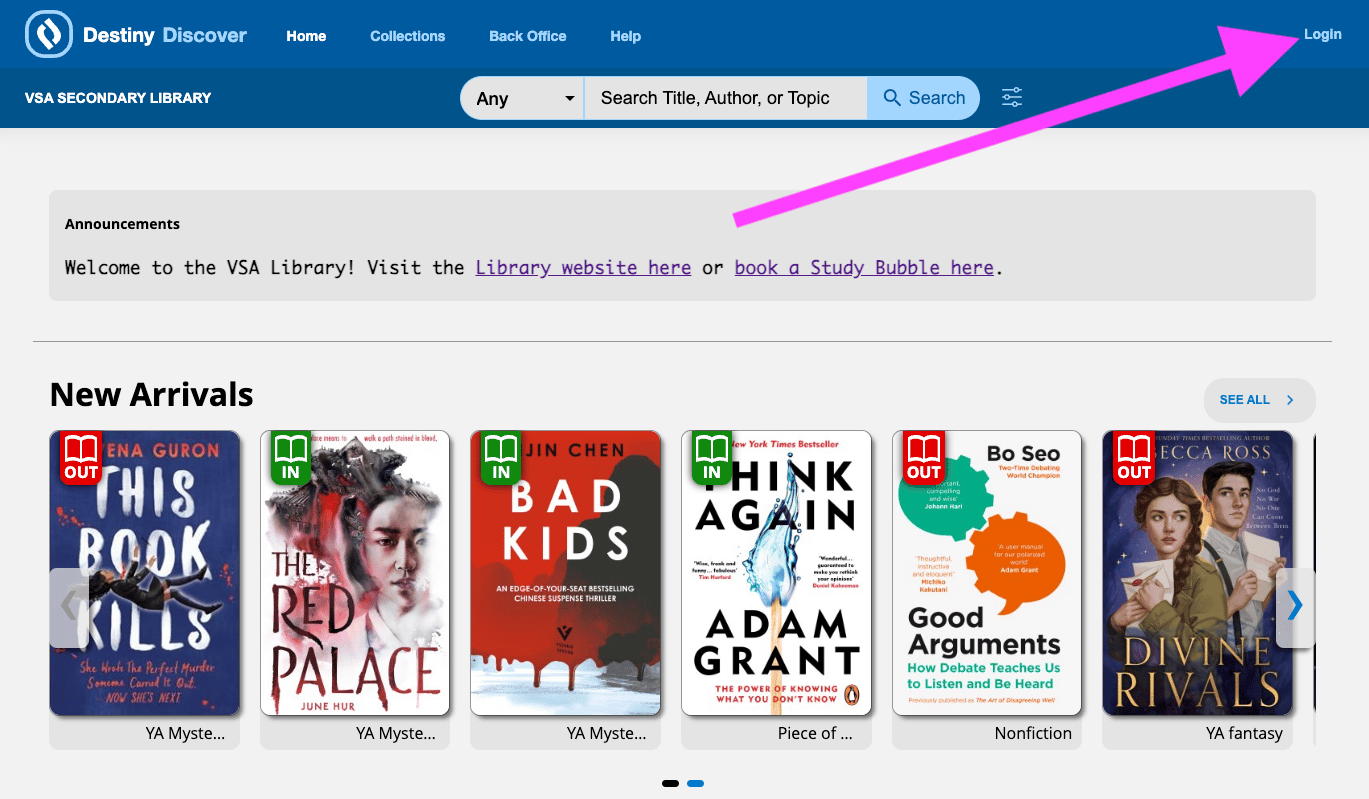Click the OUT badge on Good Arguments cover
The height and width of the screenshot is (799, 1369).
tap(923, 458)
